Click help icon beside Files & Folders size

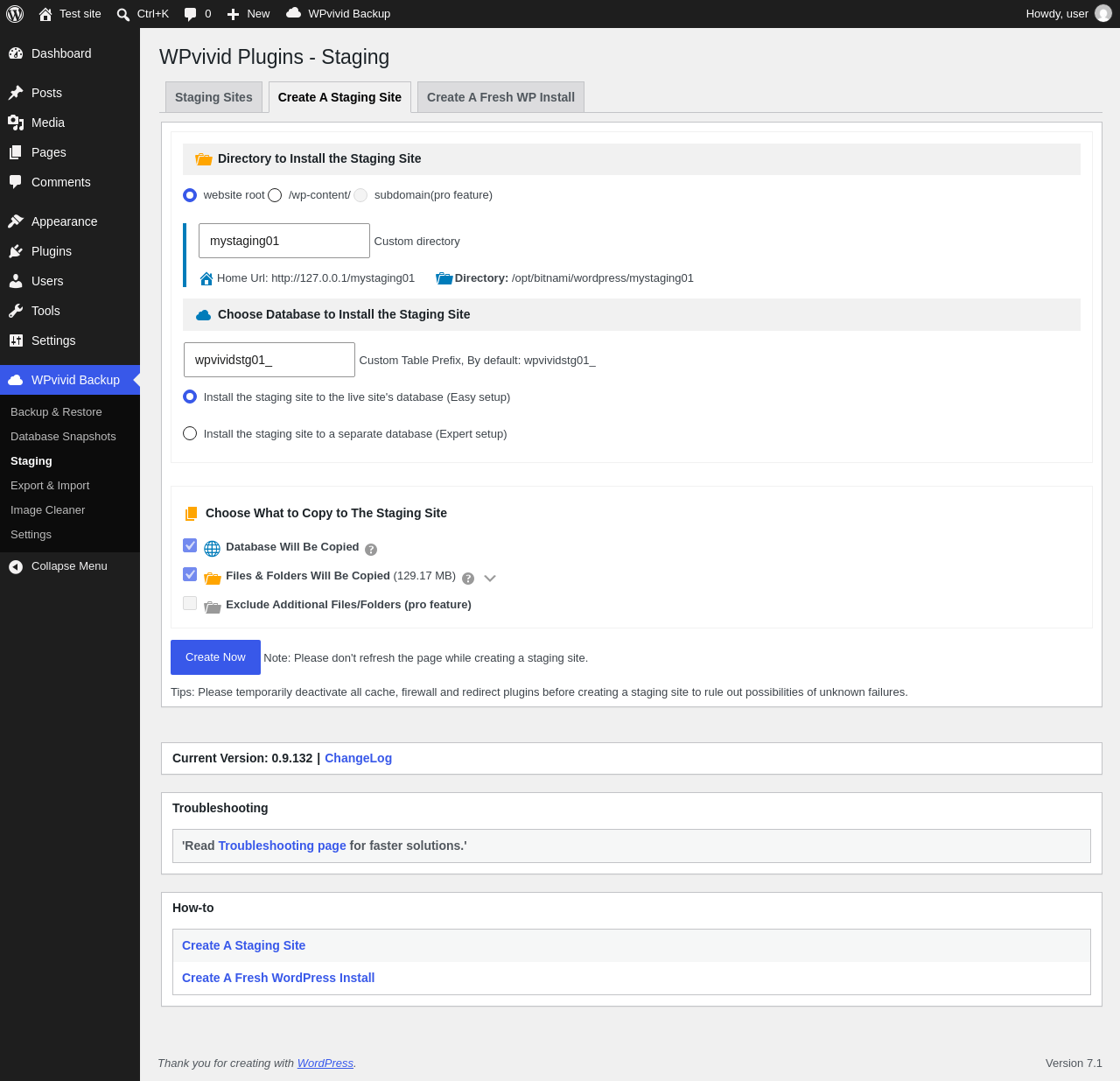(x=468, y=579)
